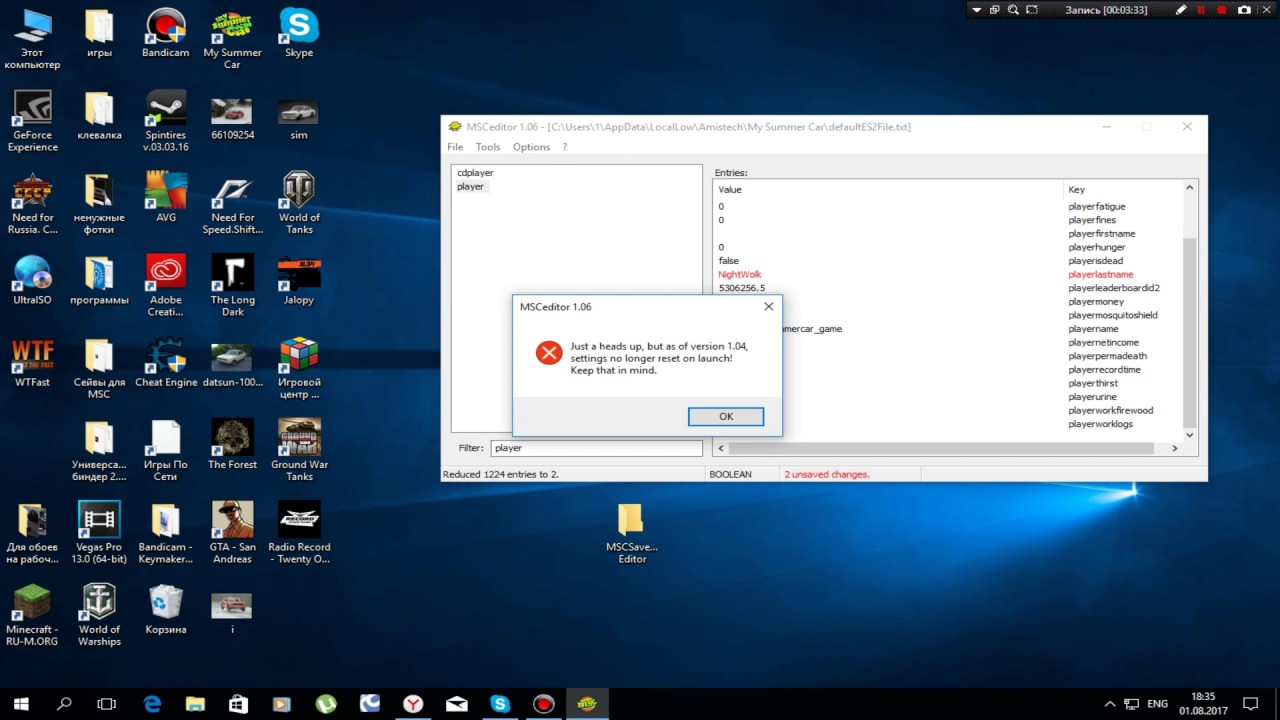Select the Spintires desktop shortcut
Viewport: 1280px width, 720px height.
click(x=166, y=122)
